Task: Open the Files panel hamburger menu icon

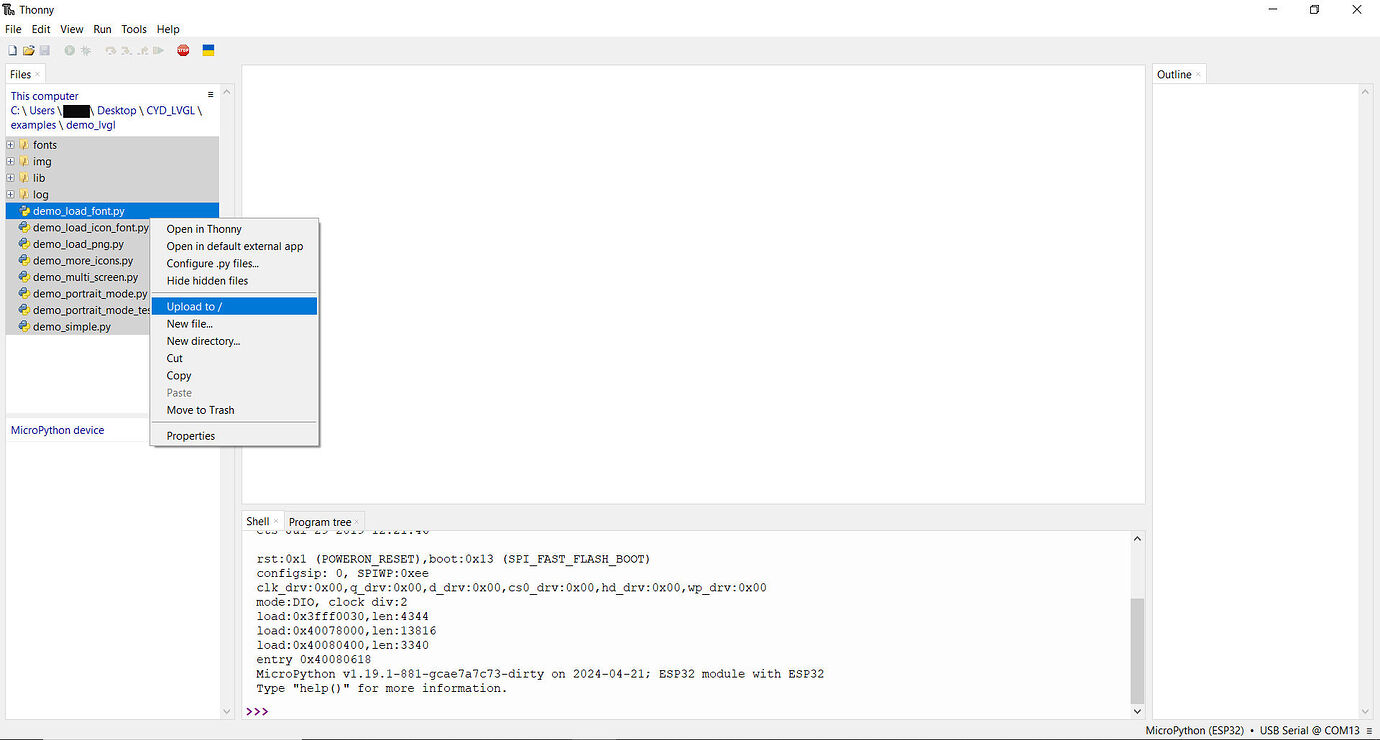Action: (x=210, y=95)
